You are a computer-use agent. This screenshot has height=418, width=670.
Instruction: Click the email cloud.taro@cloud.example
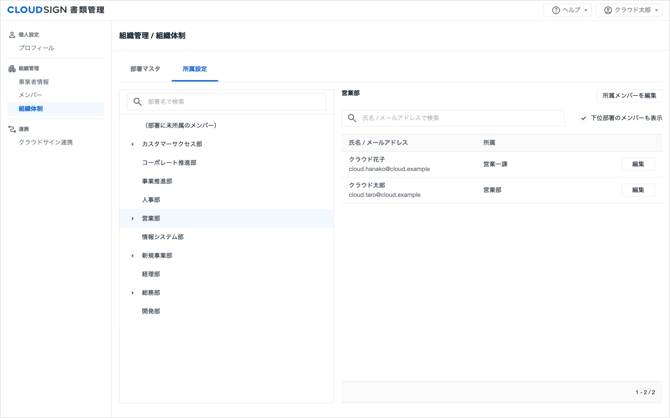pyautogui.click(x=385, y=195)
